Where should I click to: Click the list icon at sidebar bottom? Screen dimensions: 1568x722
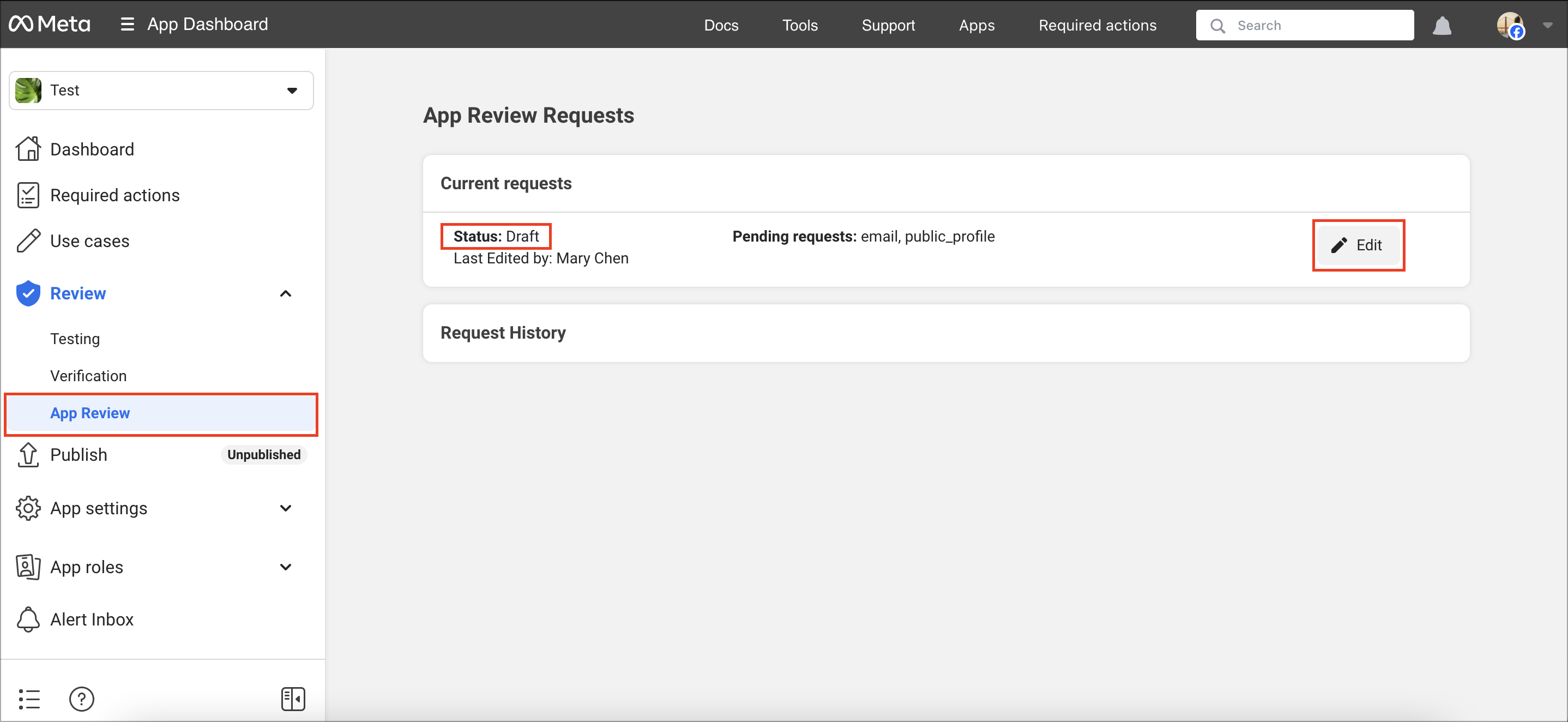pyautogui.click(x=28, y=699)
